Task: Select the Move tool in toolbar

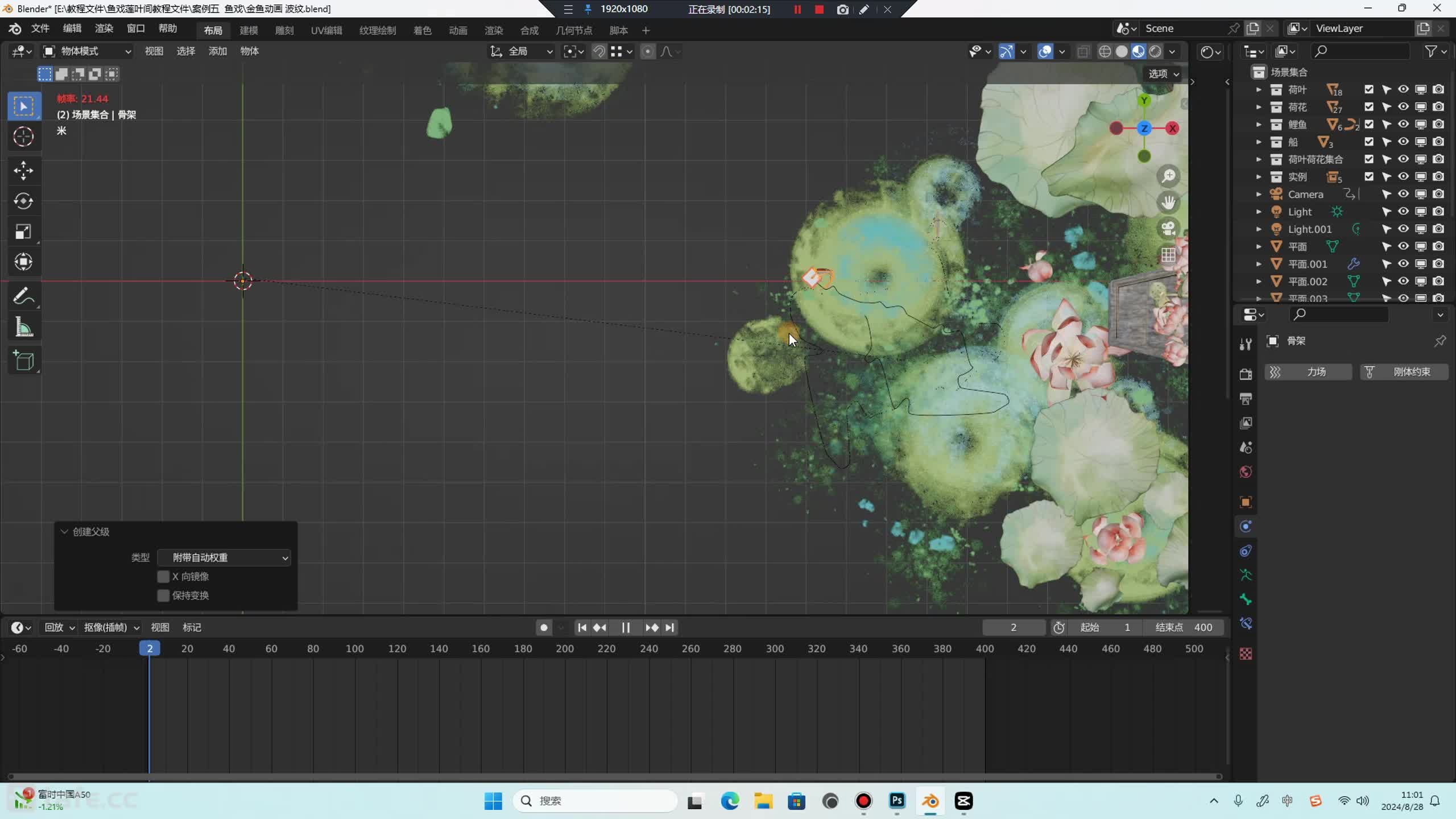Action: [23, 170]
